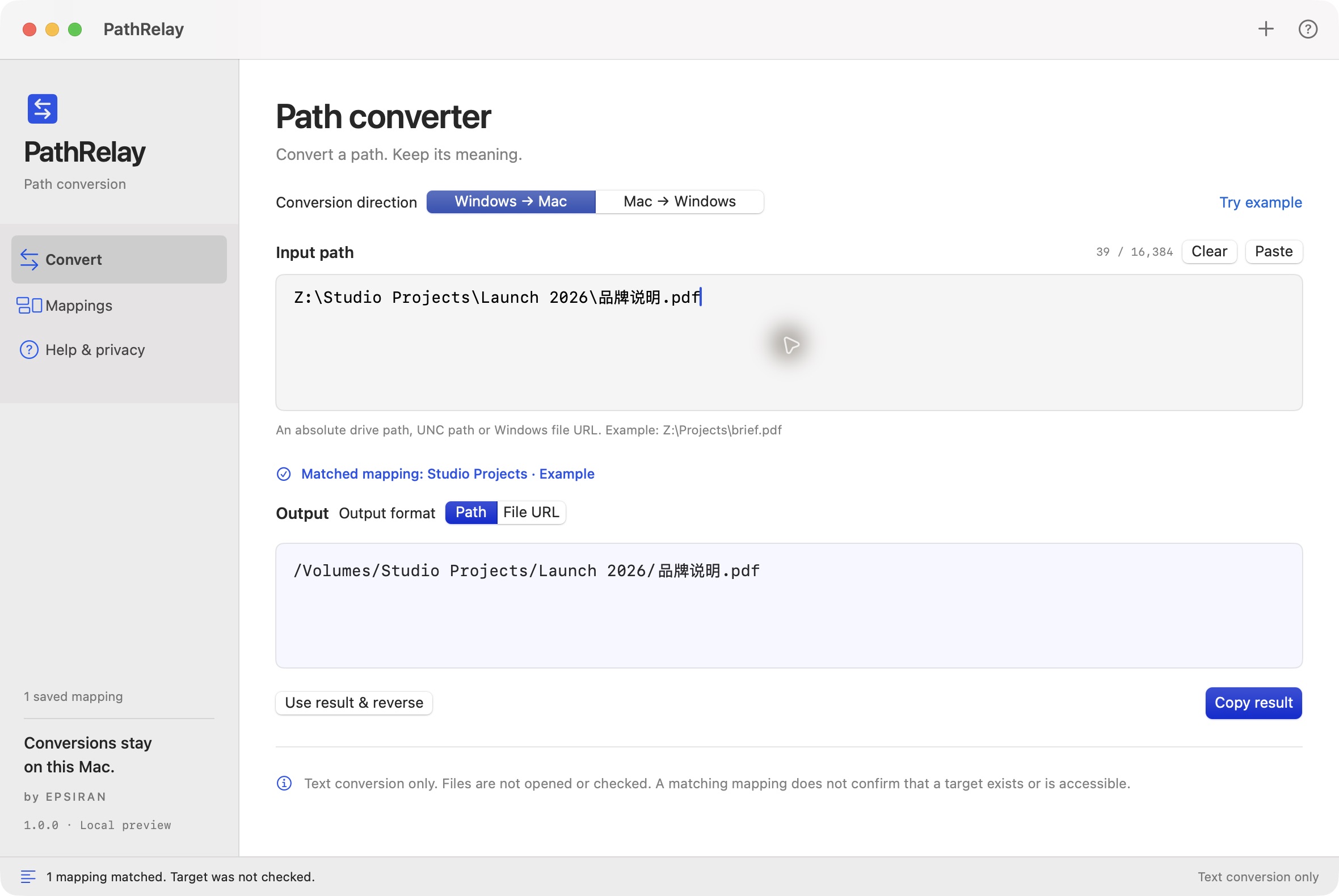1339x896 pixels.
Task: Click the Help & privacy question icon
Action: pos(29,350)
